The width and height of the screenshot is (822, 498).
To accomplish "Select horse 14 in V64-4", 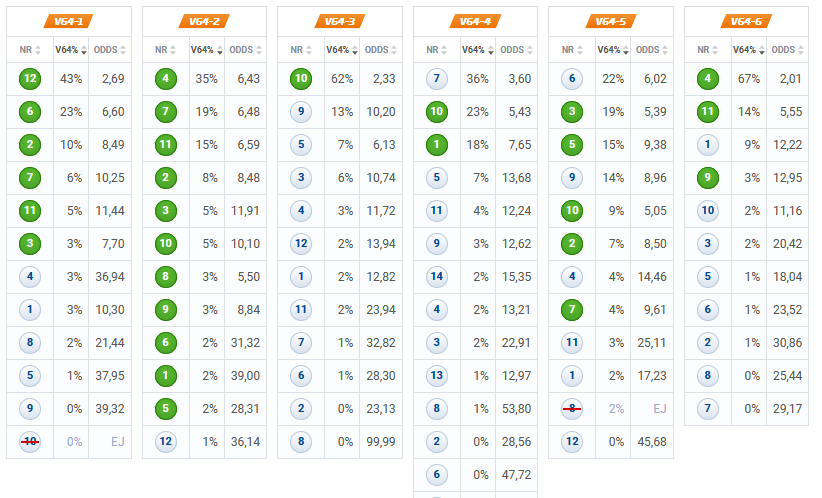I will [x=437, y=276].
